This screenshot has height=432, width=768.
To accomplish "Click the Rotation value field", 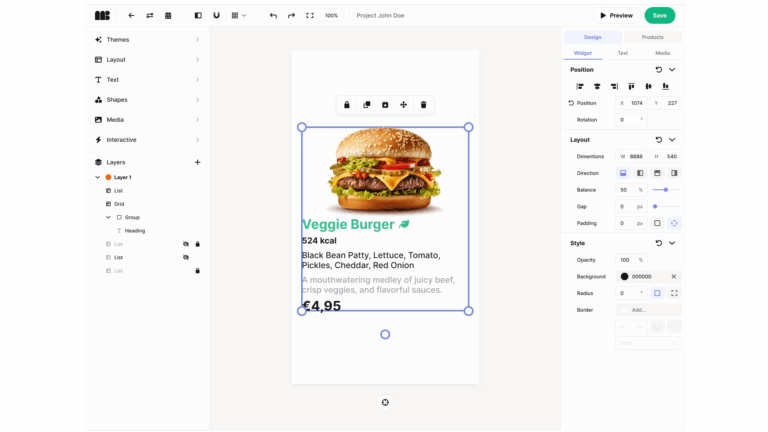I will pos(631,120).
